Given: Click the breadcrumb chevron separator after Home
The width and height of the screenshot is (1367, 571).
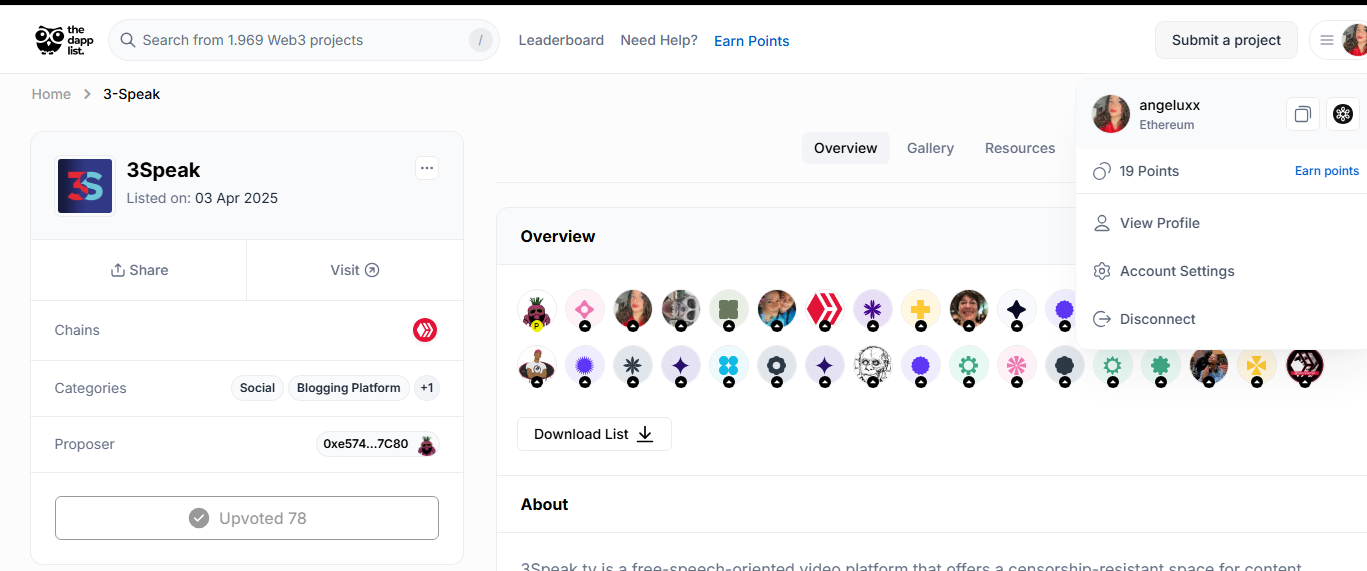Looking at the screenshot, I should [87, 94].
